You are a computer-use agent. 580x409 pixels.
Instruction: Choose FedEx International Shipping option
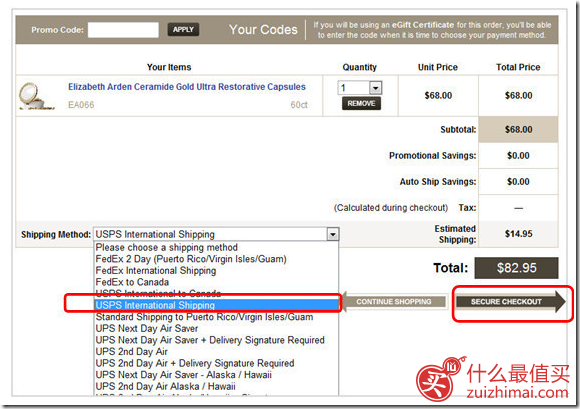[x=216, y=271]
